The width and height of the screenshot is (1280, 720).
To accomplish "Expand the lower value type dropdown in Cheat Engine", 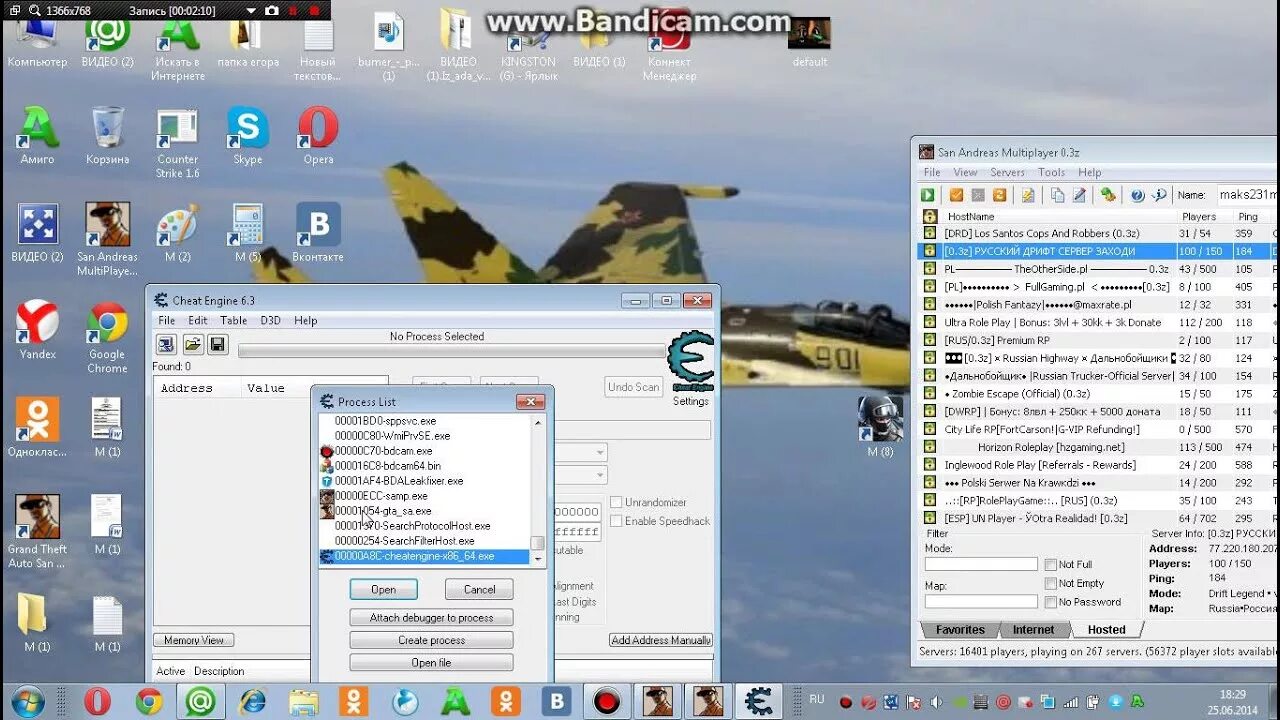I will click(x=599, y=476).
